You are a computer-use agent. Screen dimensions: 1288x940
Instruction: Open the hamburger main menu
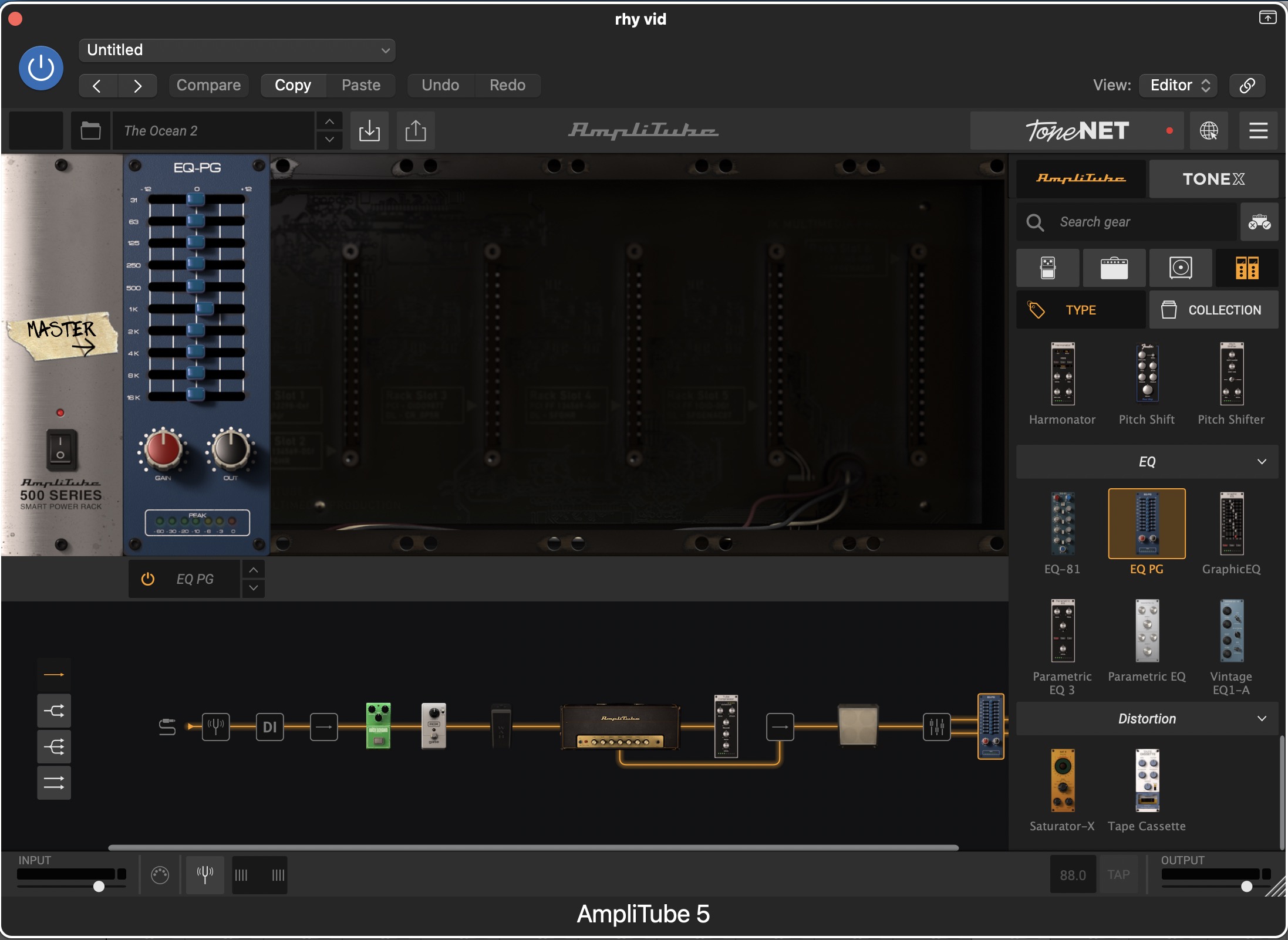click(1259, 130)
